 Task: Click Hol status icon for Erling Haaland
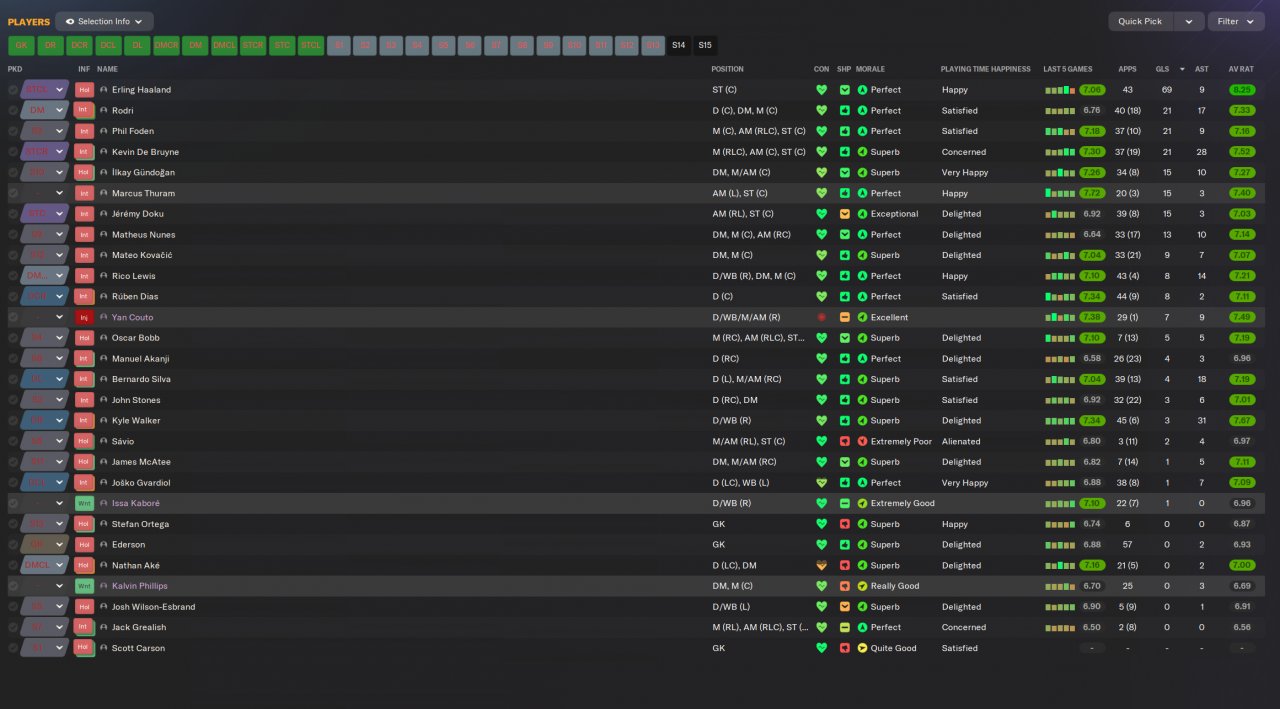point(84,90)
